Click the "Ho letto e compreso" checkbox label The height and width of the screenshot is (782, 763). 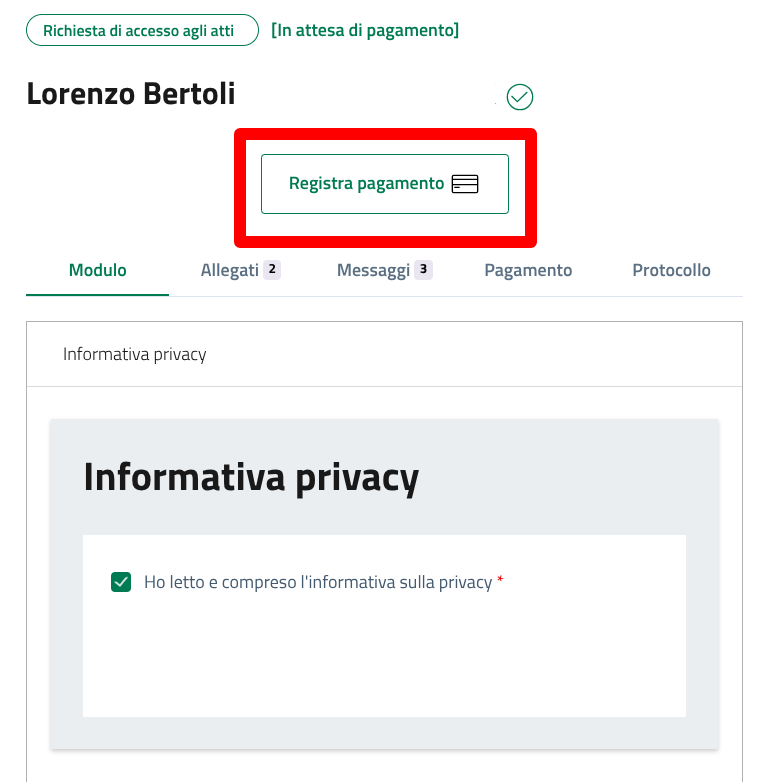tap(318, 582)
